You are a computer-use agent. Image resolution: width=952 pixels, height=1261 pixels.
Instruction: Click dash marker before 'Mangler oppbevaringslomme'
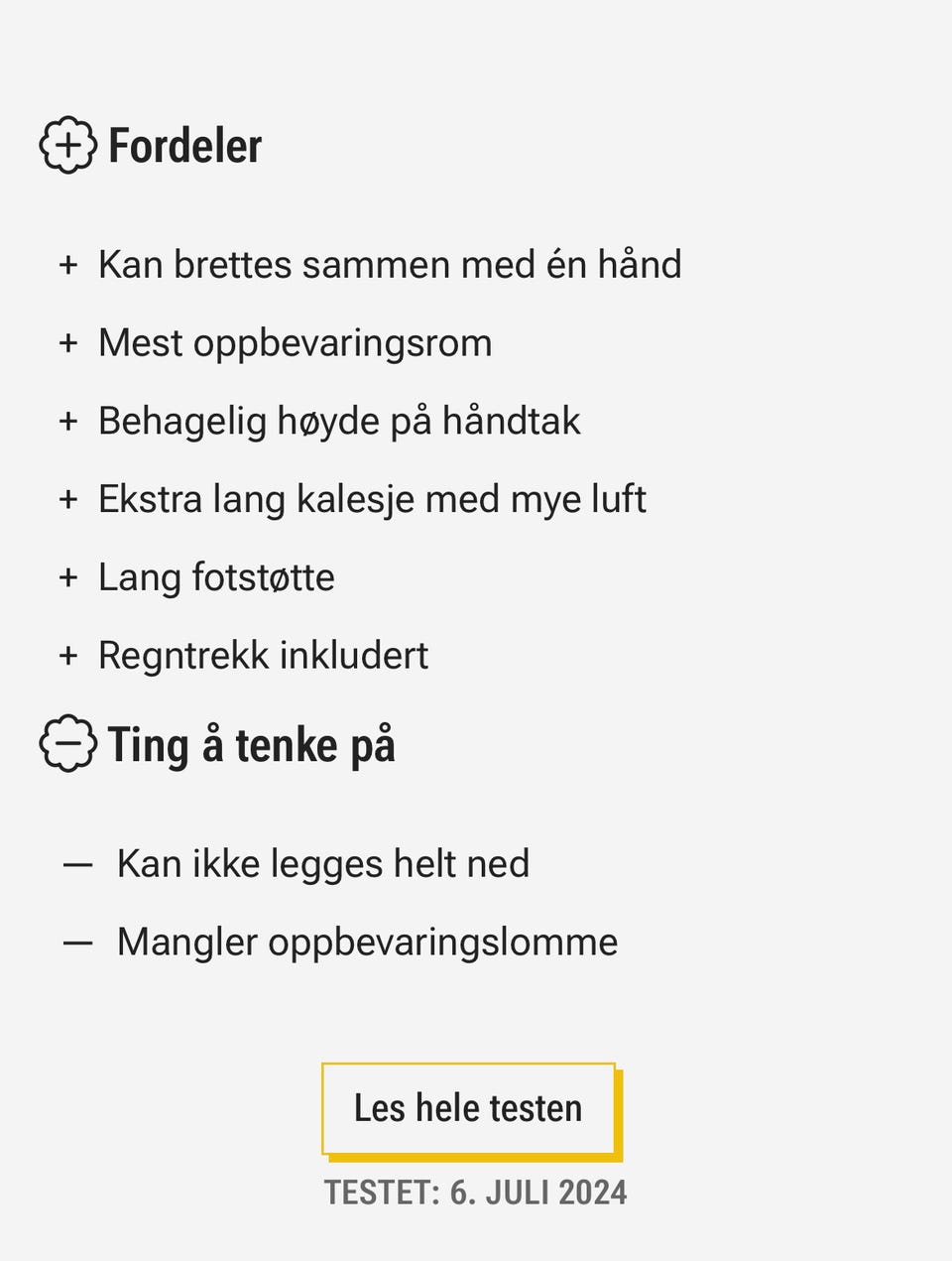pyautogui.click(x=77, y=943)
